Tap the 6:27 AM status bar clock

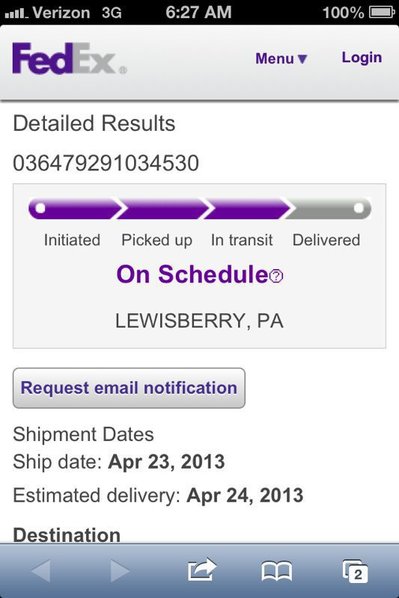point(198,12)
